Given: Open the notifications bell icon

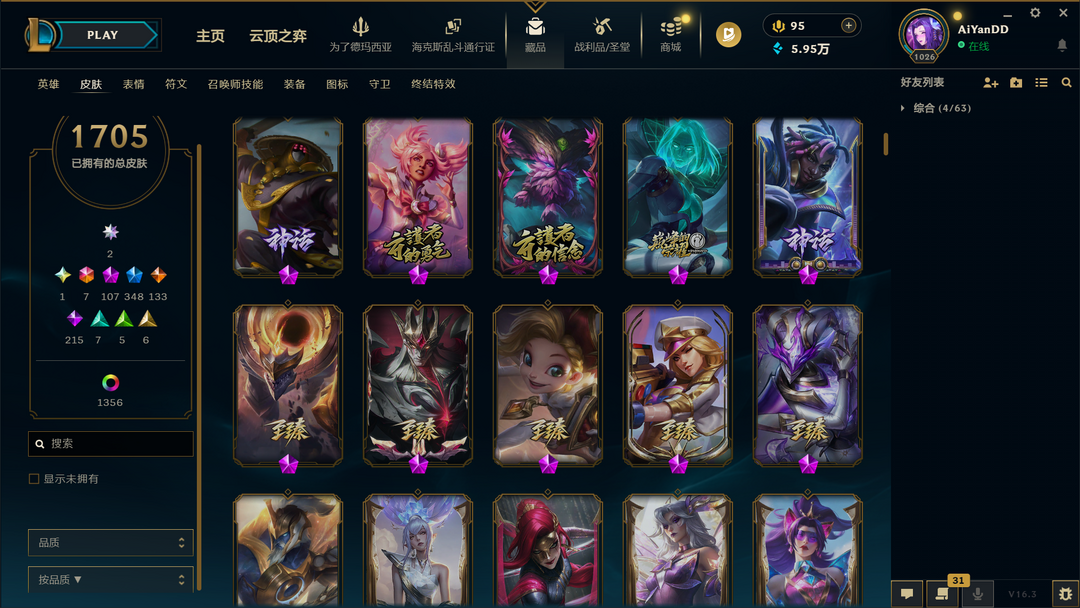Looking at the screenshot, I should [1062, 45].
